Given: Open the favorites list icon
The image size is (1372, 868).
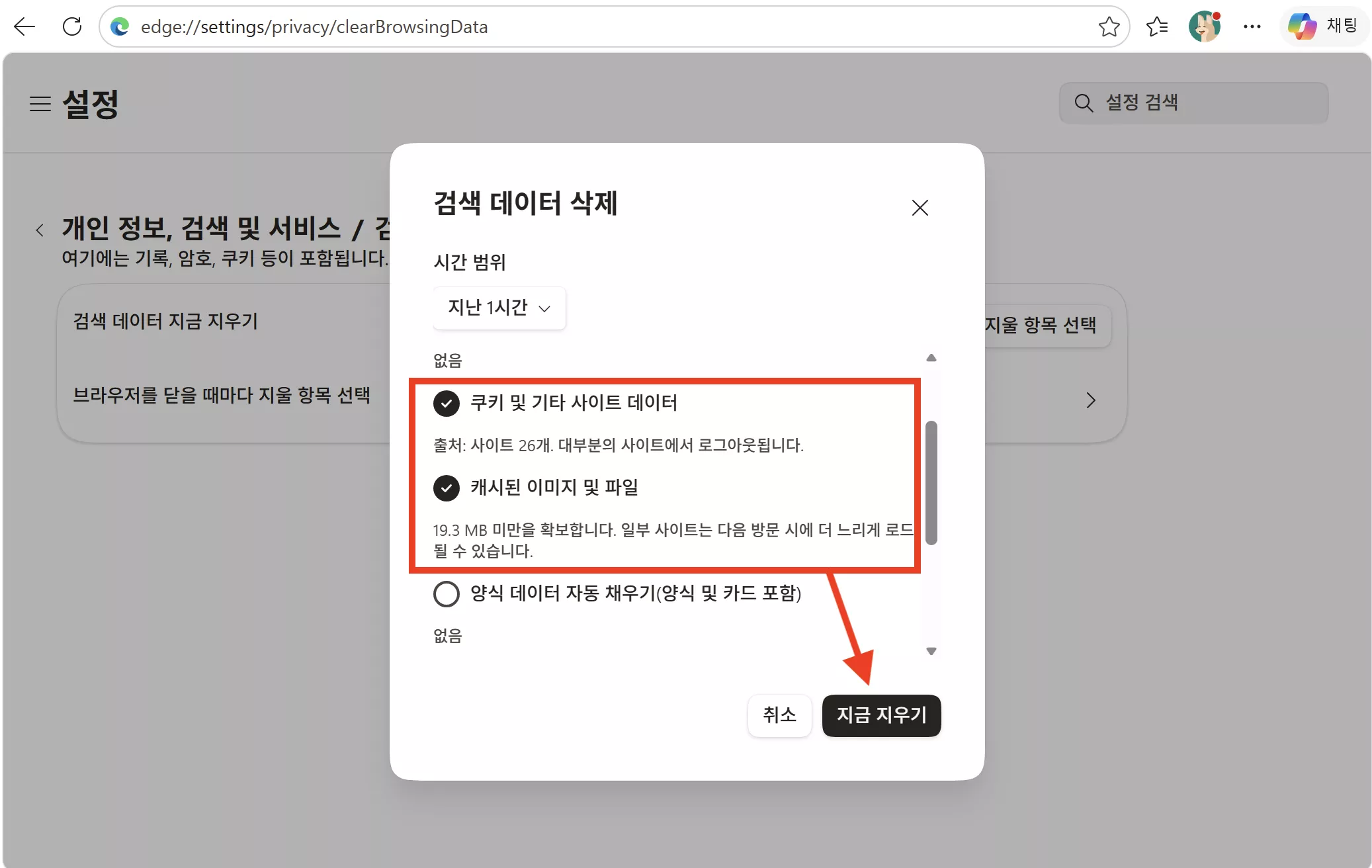Looking at the screenshot, I should click(x=1158, y=26).
